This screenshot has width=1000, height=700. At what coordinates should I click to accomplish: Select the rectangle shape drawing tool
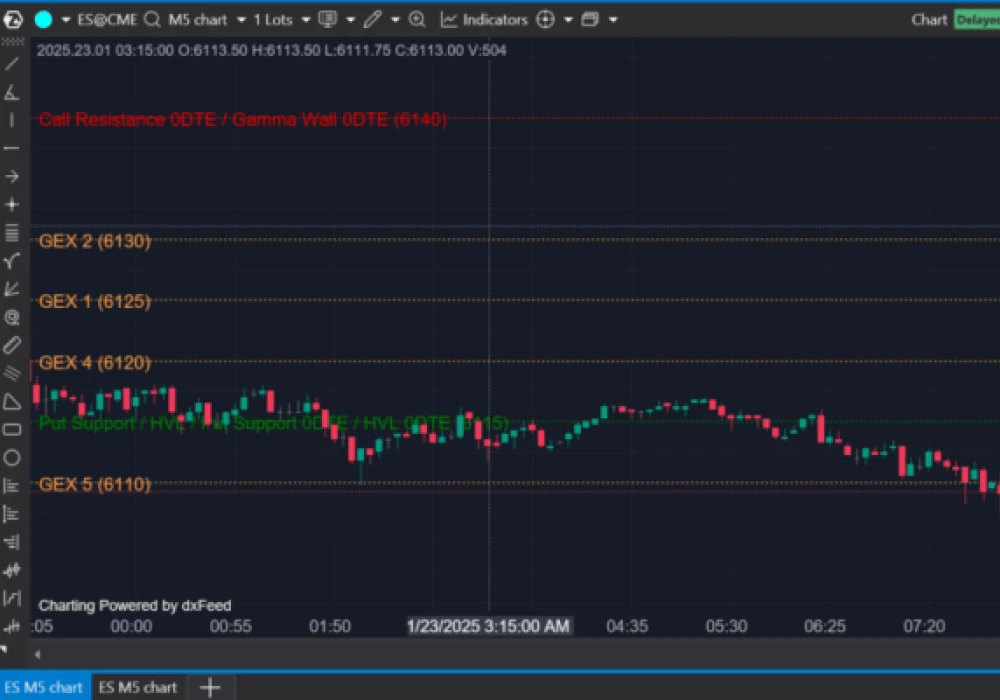[x=11, y=430]
